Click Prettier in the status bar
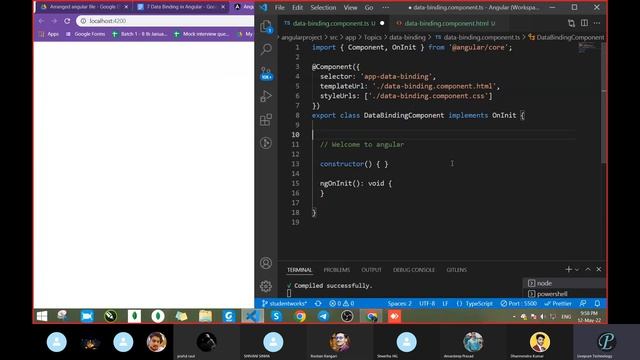 558,303
